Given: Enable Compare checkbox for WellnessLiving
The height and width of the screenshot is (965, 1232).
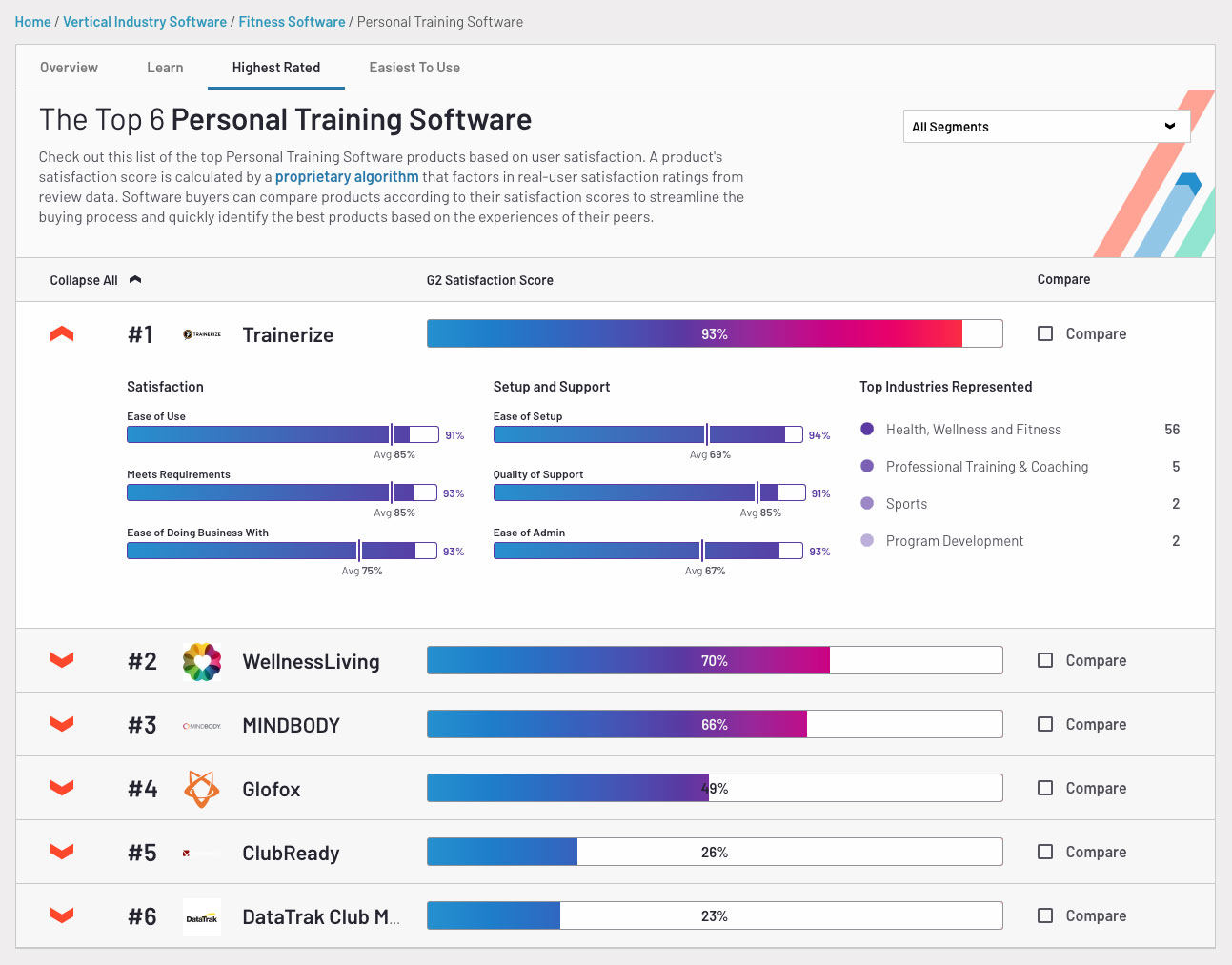Looking at the screenshot, I should pyautogui.click(x=1045, y=660).
